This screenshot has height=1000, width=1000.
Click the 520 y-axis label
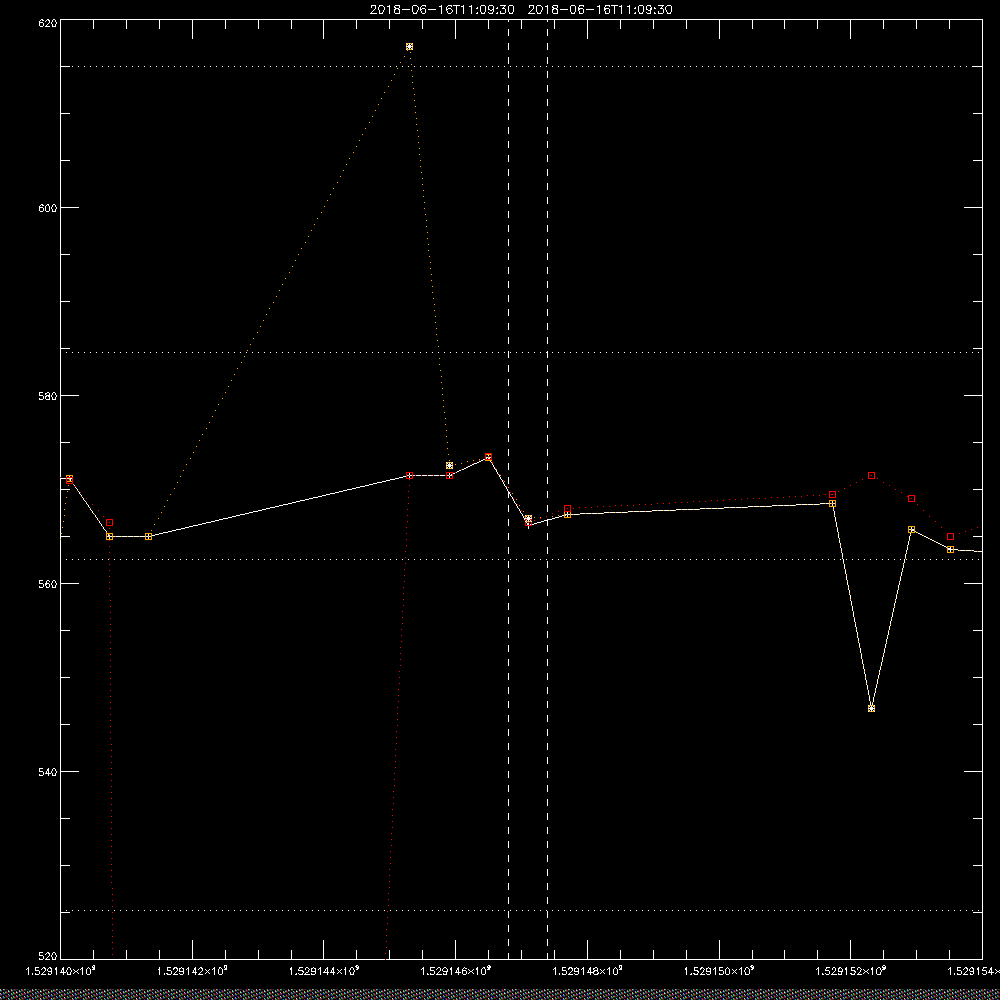pos(48,957)
